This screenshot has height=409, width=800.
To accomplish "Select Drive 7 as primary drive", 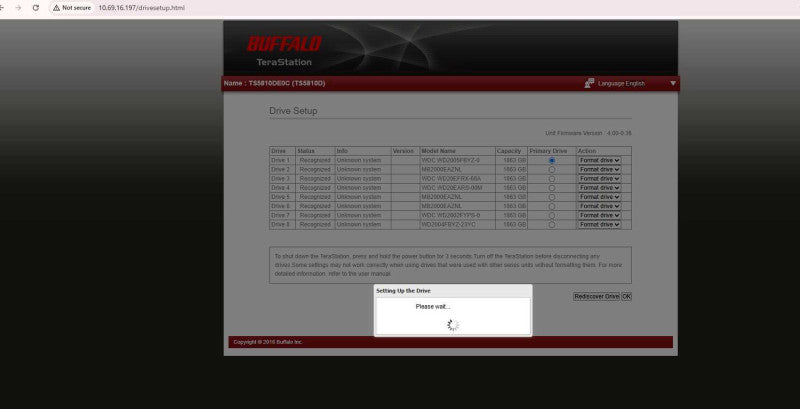I will (552, 215).
